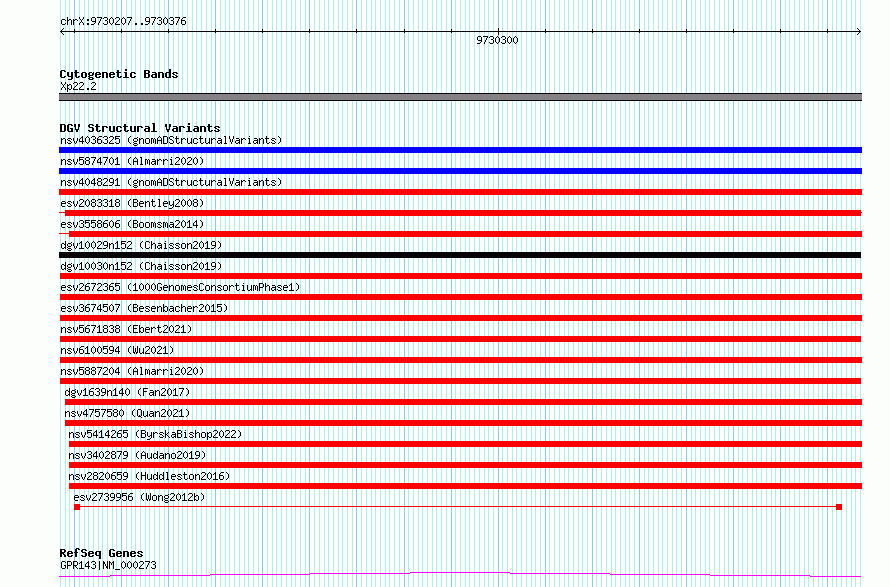Open variant dgv10029n152 (Chaisson2019)
This screenshot has height=587, width=890.
pyautogui.click(x=141, y=245)
